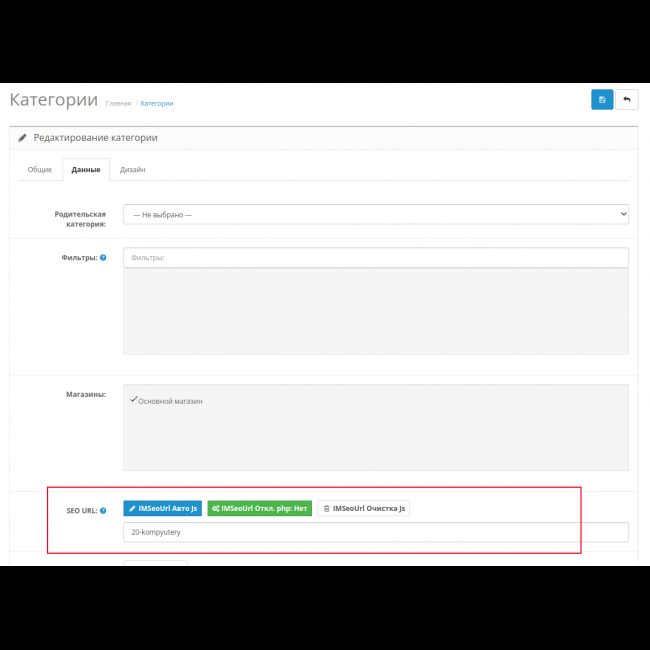Follow the Главная breadcrumb link

click(x=118, y=103)
